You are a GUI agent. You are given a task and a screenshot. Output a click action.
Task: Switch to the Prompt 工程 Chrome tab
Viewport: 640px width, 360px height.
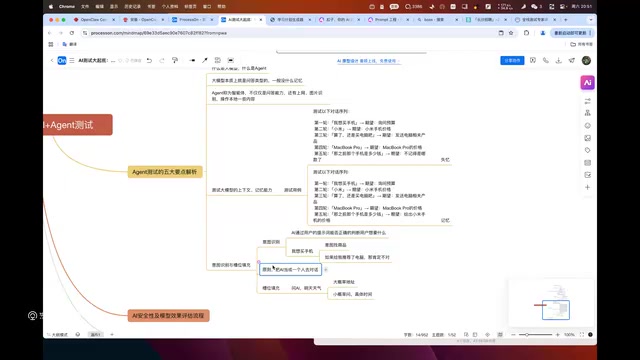(387, 20)
